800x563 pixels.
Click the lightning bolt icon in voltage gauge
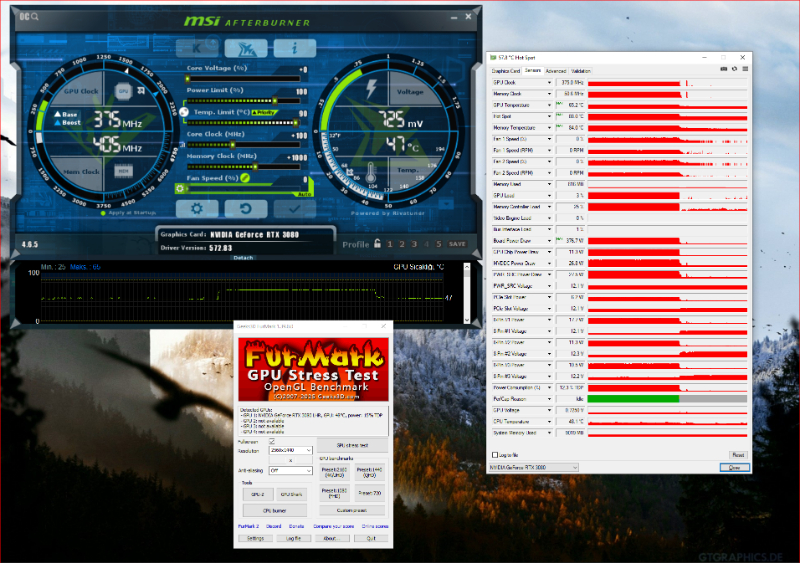click(x=371, y=89)
